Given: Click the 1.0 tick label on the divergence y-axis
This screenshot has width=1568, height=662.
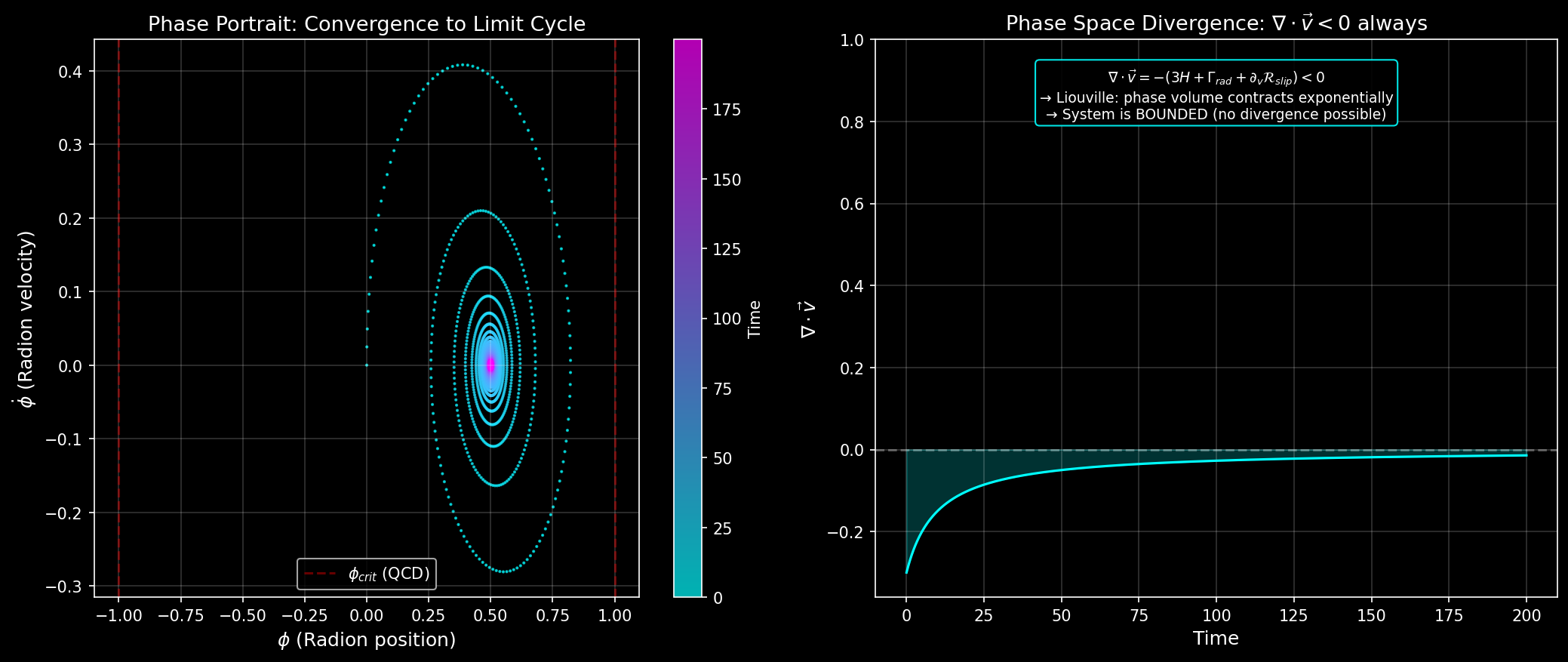Looking at the screenshot, I should point(853,40).
